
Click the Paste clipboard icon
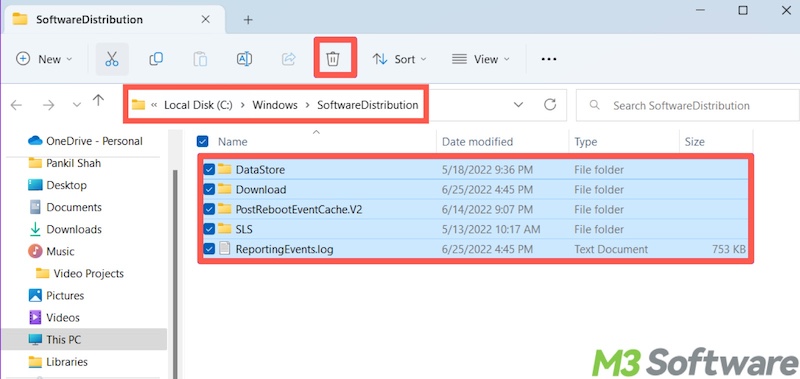tap(200, 59)
